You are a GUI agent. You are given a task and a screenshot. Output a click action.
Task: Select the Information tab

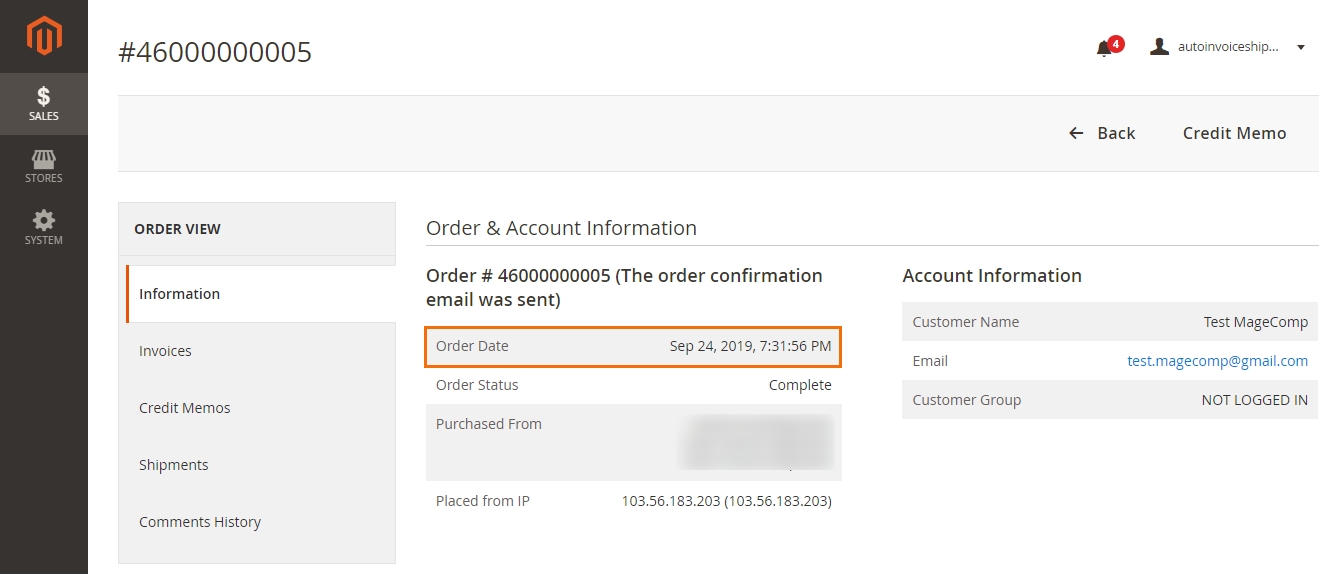click(x=179, y=294)
